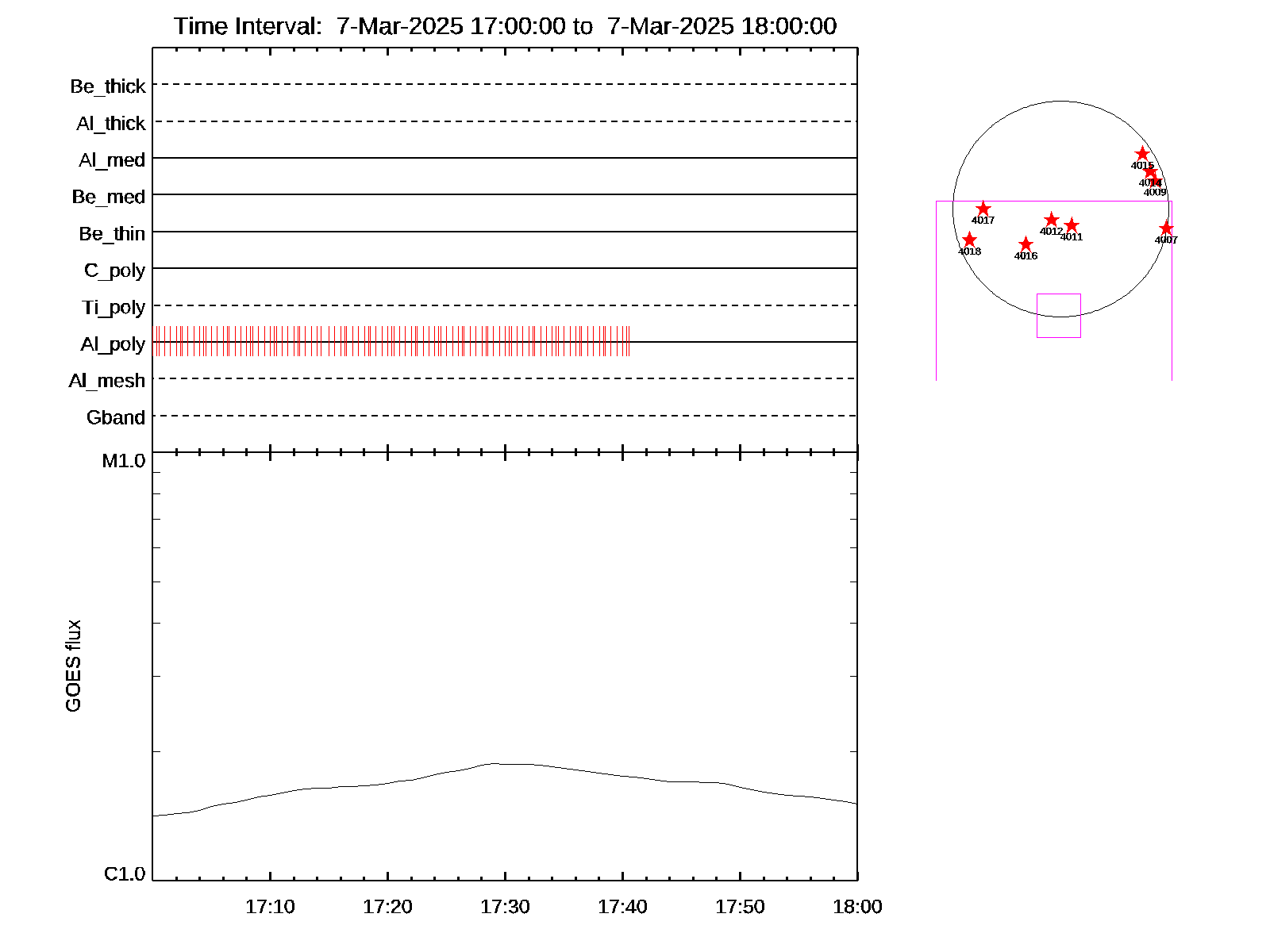Click the C1.0 flux level label
Image resolution: width=1270 pixels, height=952 pixels.
click(x=125, y=874)
